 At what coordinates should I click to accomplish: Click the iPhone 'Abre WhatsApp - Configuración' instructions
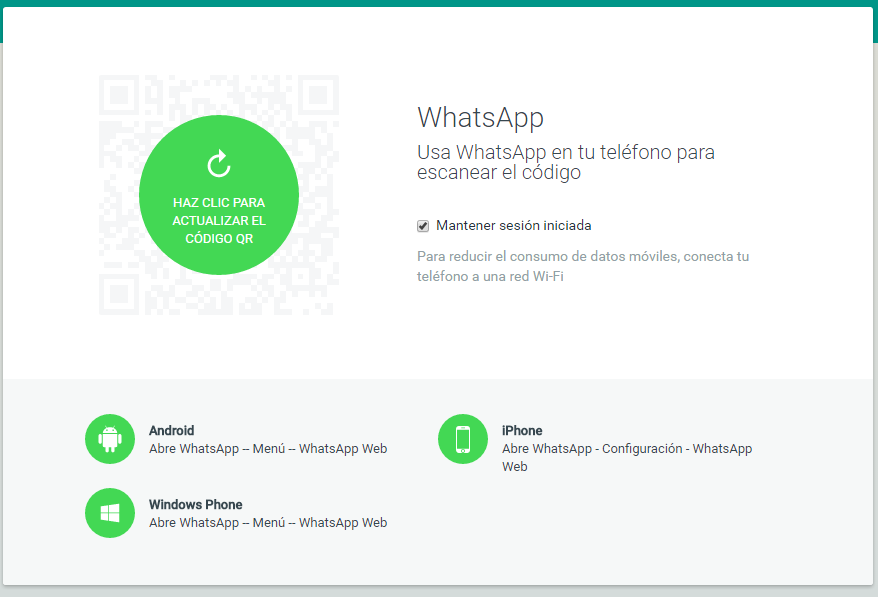click(x=626, y=449)
